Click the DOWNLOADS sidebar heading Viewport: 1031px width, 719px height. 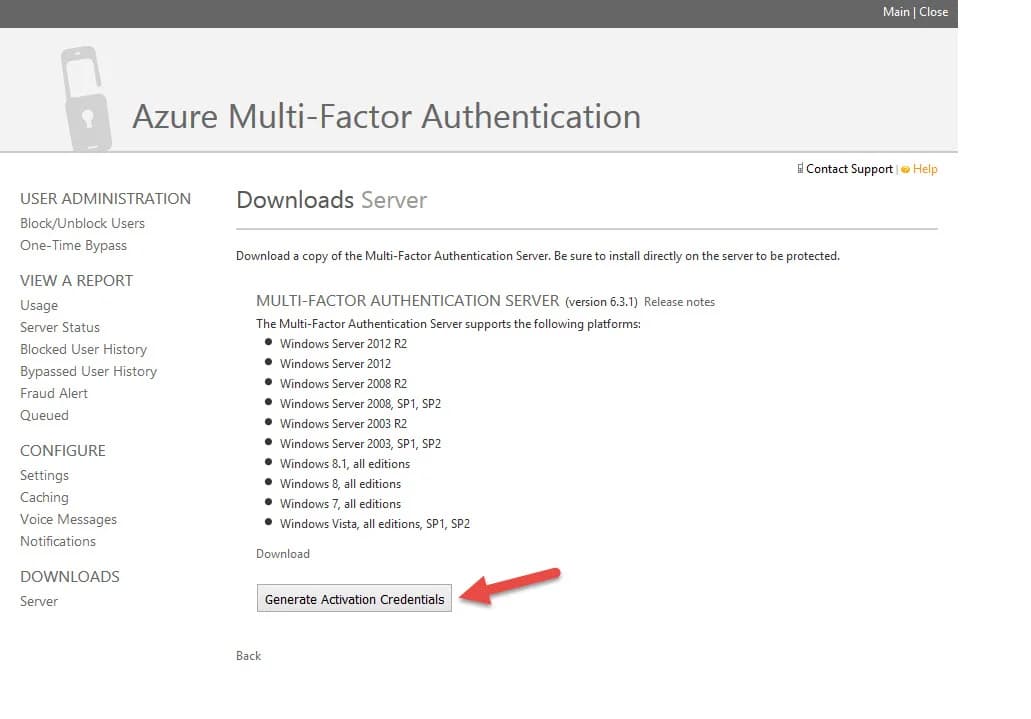[70, 576]
